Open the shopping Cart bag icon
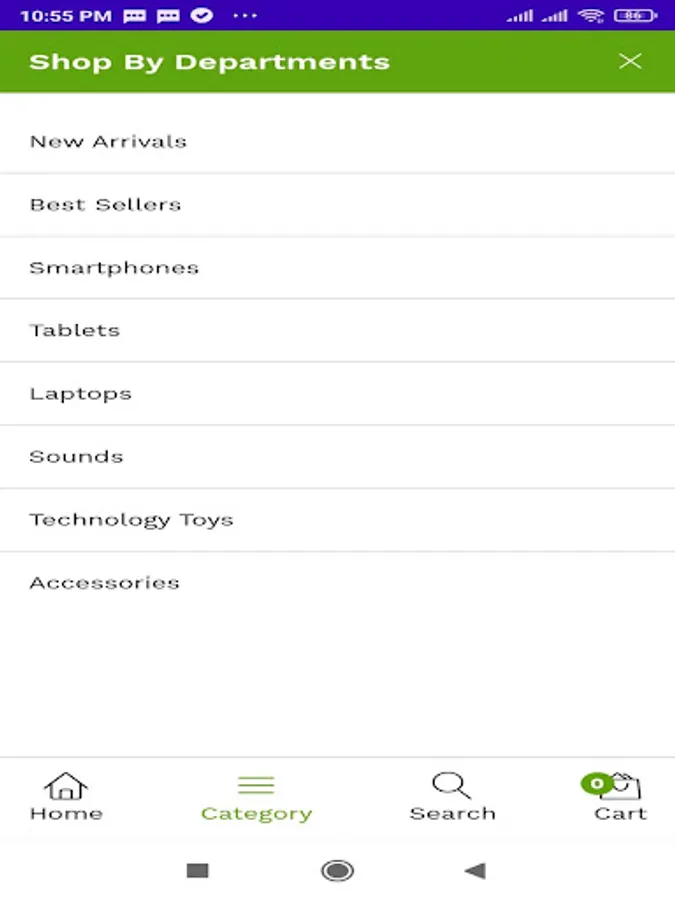Viewport: 675px width, 900px height. coord(625,788)
